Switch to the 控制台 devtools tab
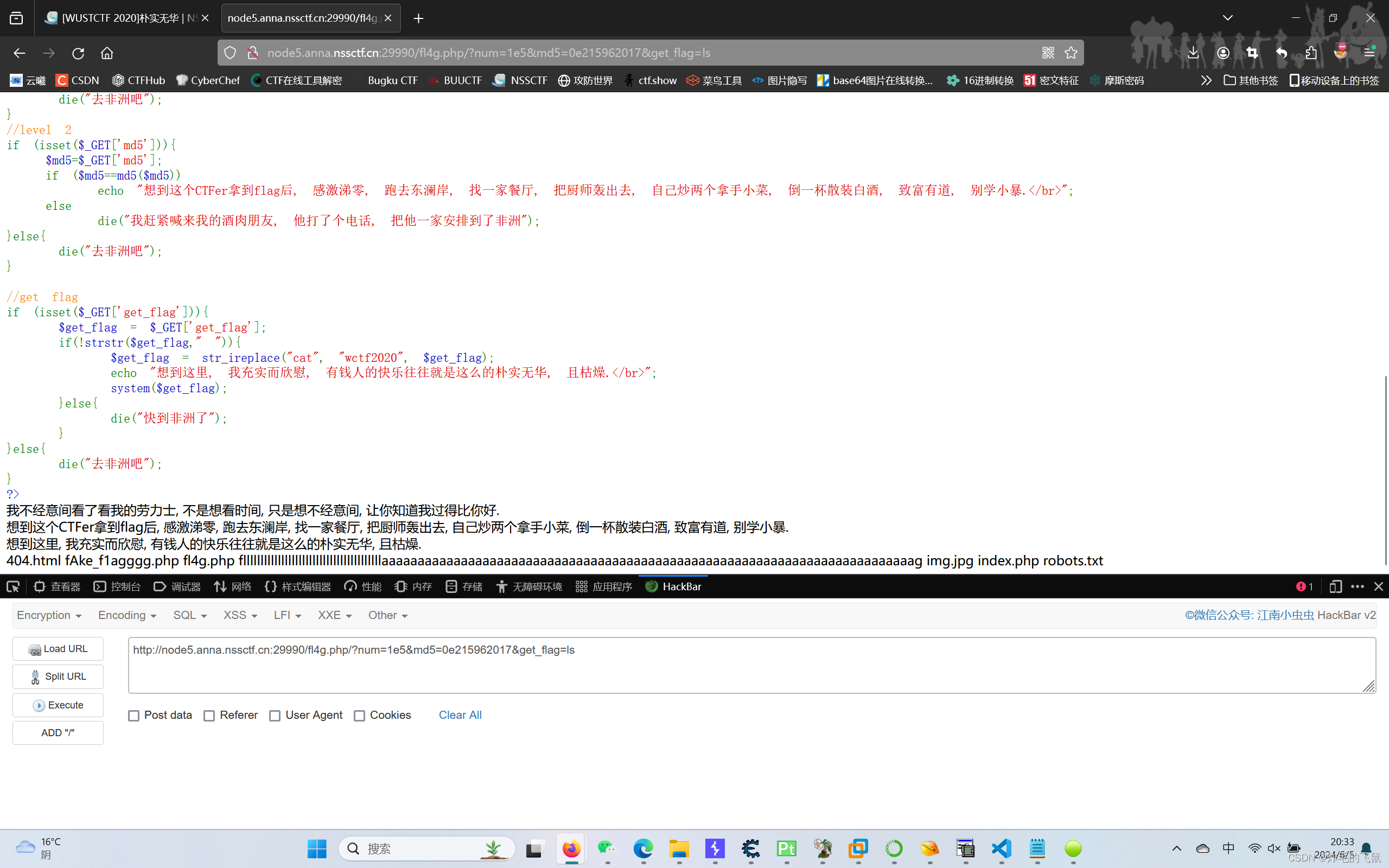This screenshot has height=868, width=1389. (x=117, y=586)
